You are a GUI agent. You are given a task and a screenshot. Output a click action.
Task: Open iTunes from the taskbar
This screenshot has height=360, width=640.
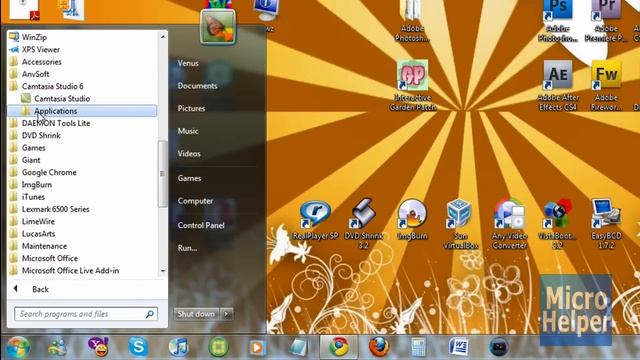(x=178, y=347)
